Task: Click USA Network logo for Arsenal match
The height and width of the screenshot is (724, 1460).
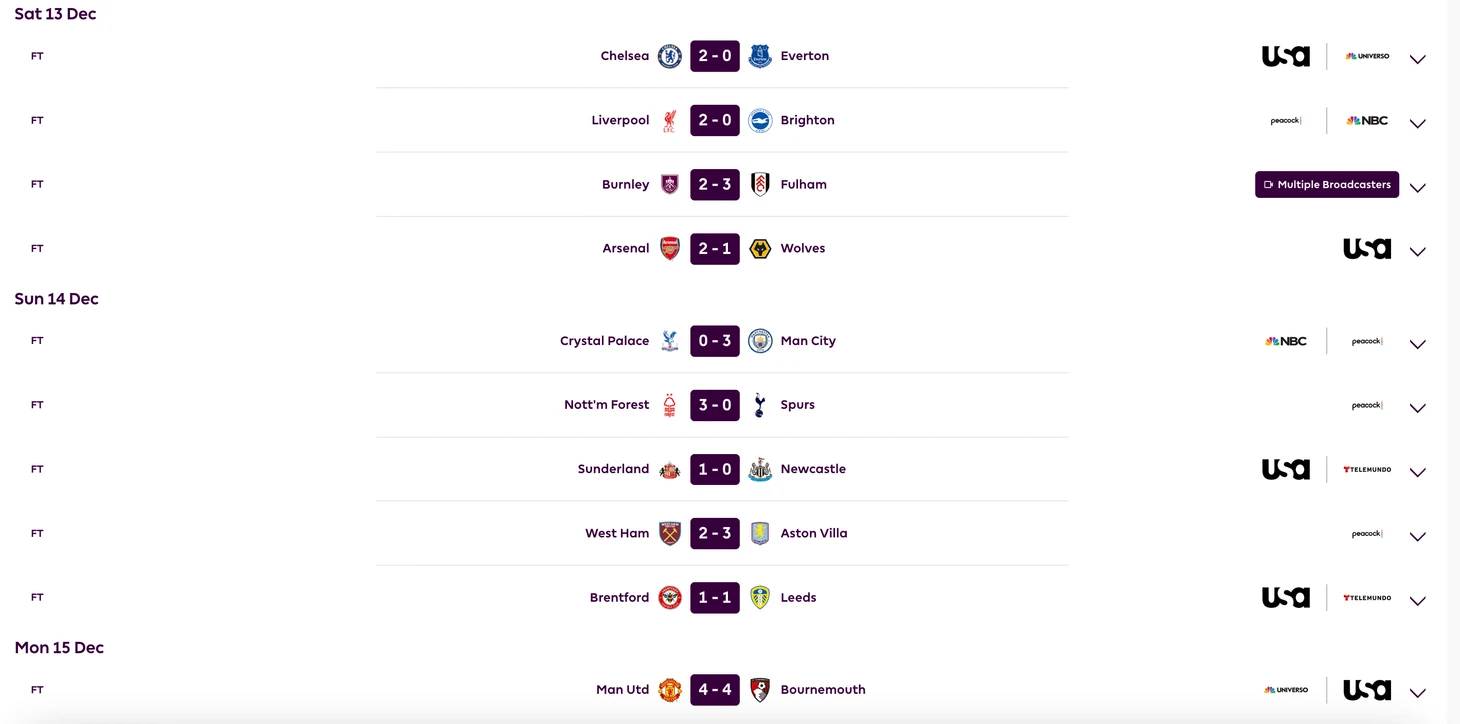Action: click(1366, 249)
